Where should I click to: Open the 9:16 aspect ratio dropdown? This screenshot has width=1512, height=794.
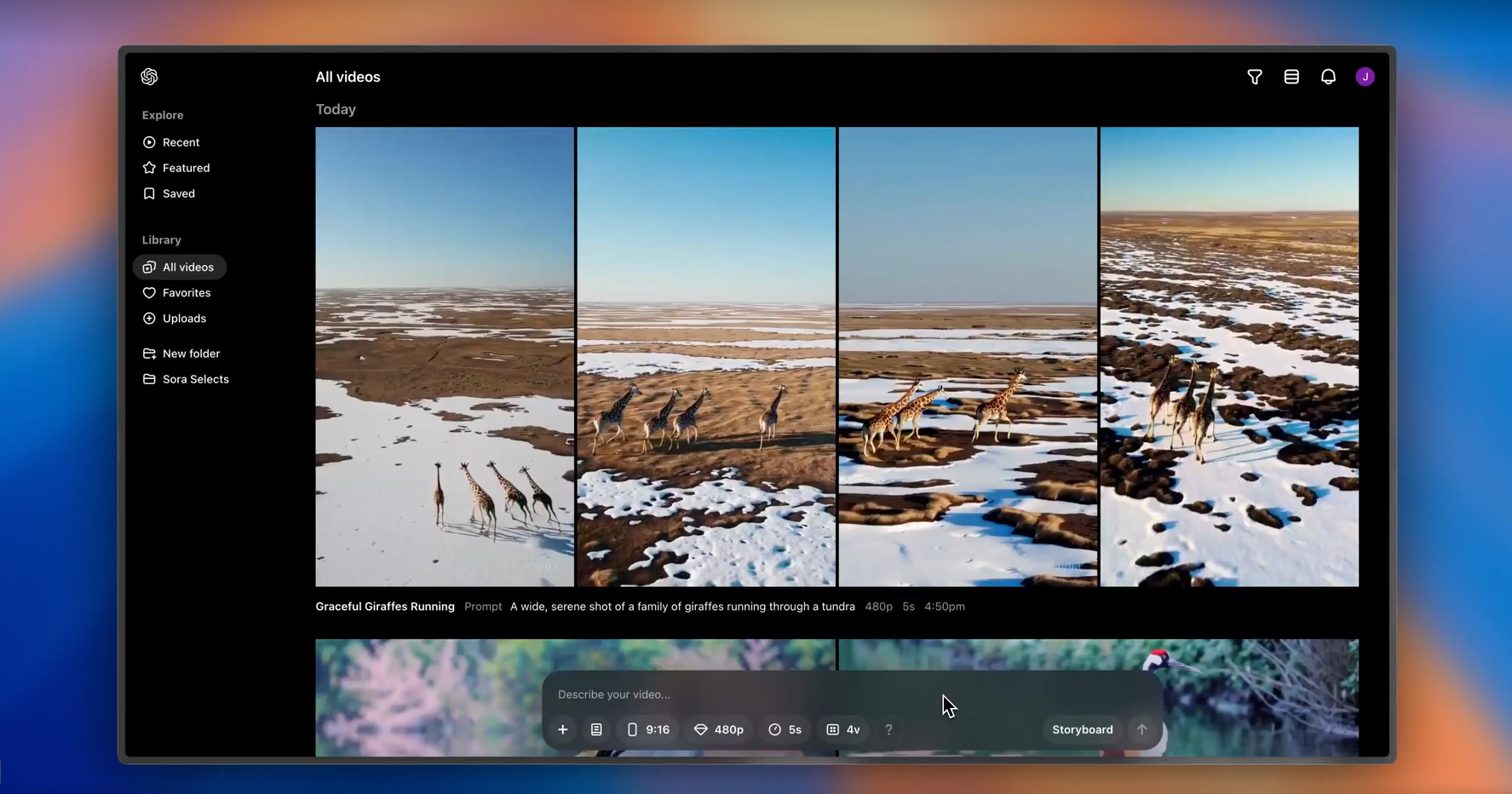pos(648,730)
